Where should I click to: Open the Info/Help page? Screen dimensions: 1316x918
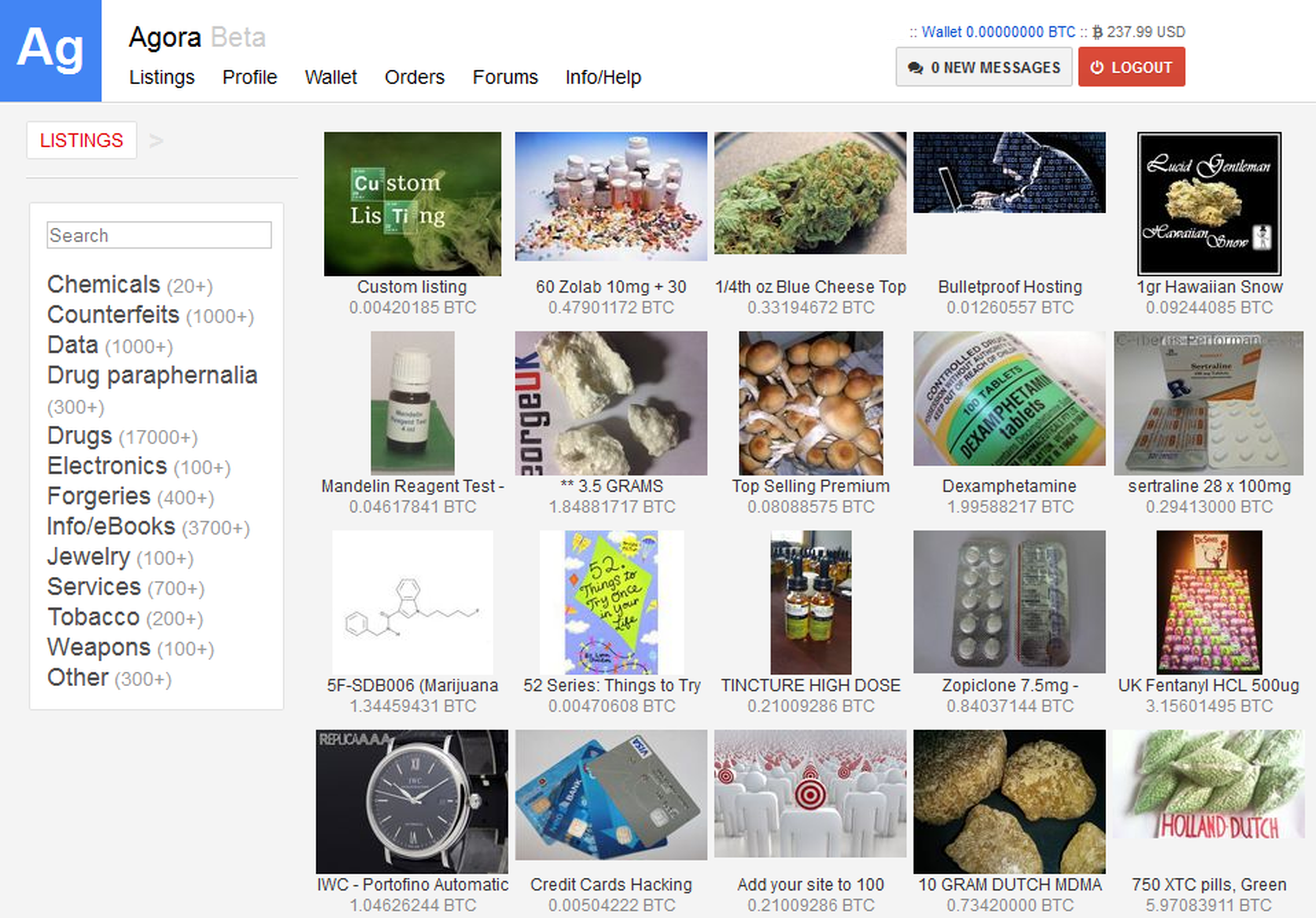[x=603, y=77]
